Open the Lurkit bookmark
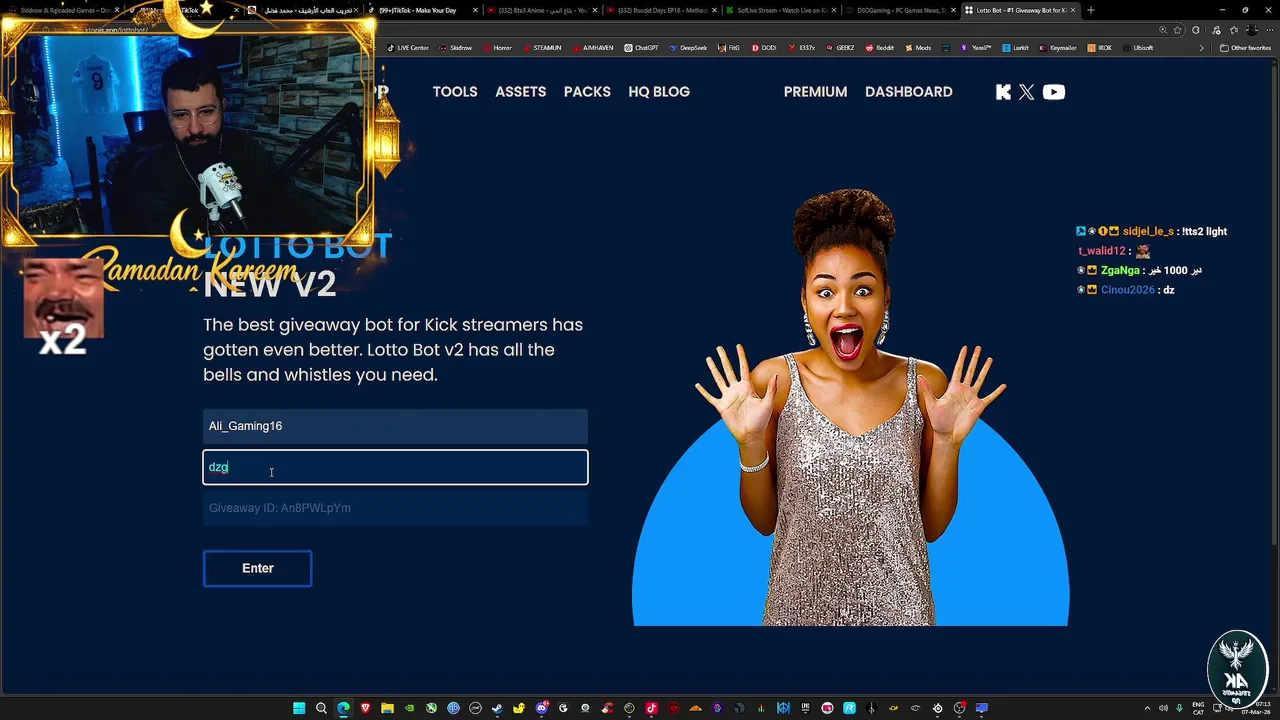This screenshot has height=720, width=1280. [1015, 48]
